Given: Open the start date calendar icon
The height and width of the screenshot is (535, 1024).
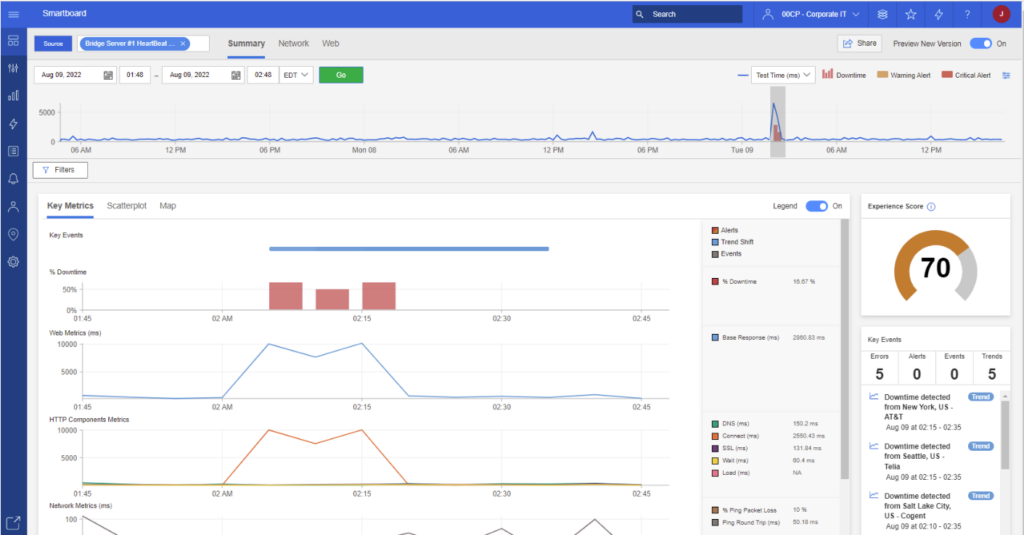Looking at the screenshot, I should pos(108,75).
